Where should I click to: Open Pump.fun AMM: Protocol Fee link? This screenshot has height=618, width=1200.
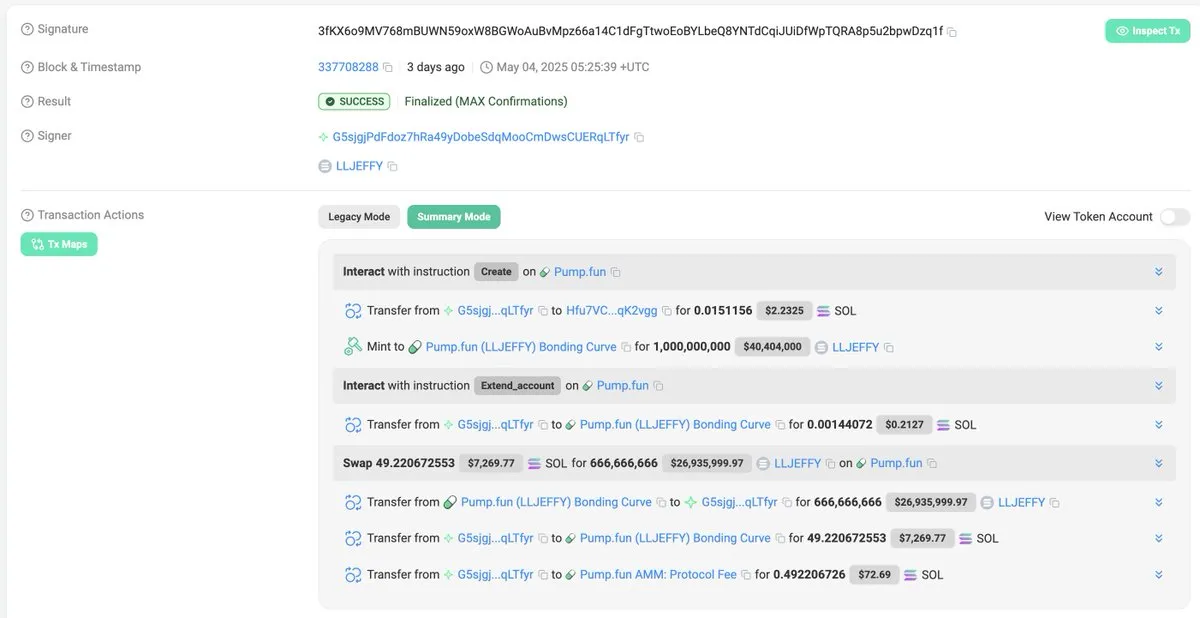pos(658,575)
